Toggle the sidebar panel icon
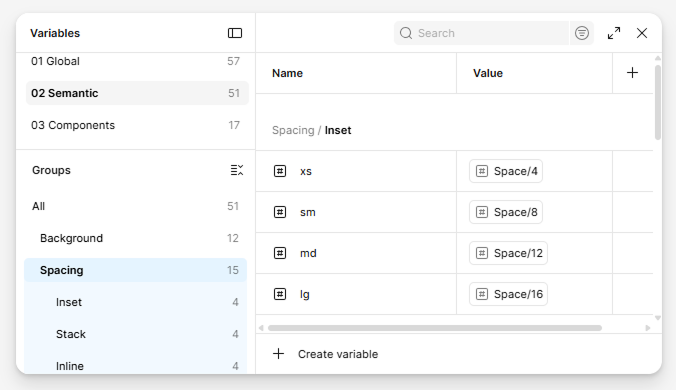Viewport: 676px width, 390px height. pyautogui.click(x=235, y=33)
